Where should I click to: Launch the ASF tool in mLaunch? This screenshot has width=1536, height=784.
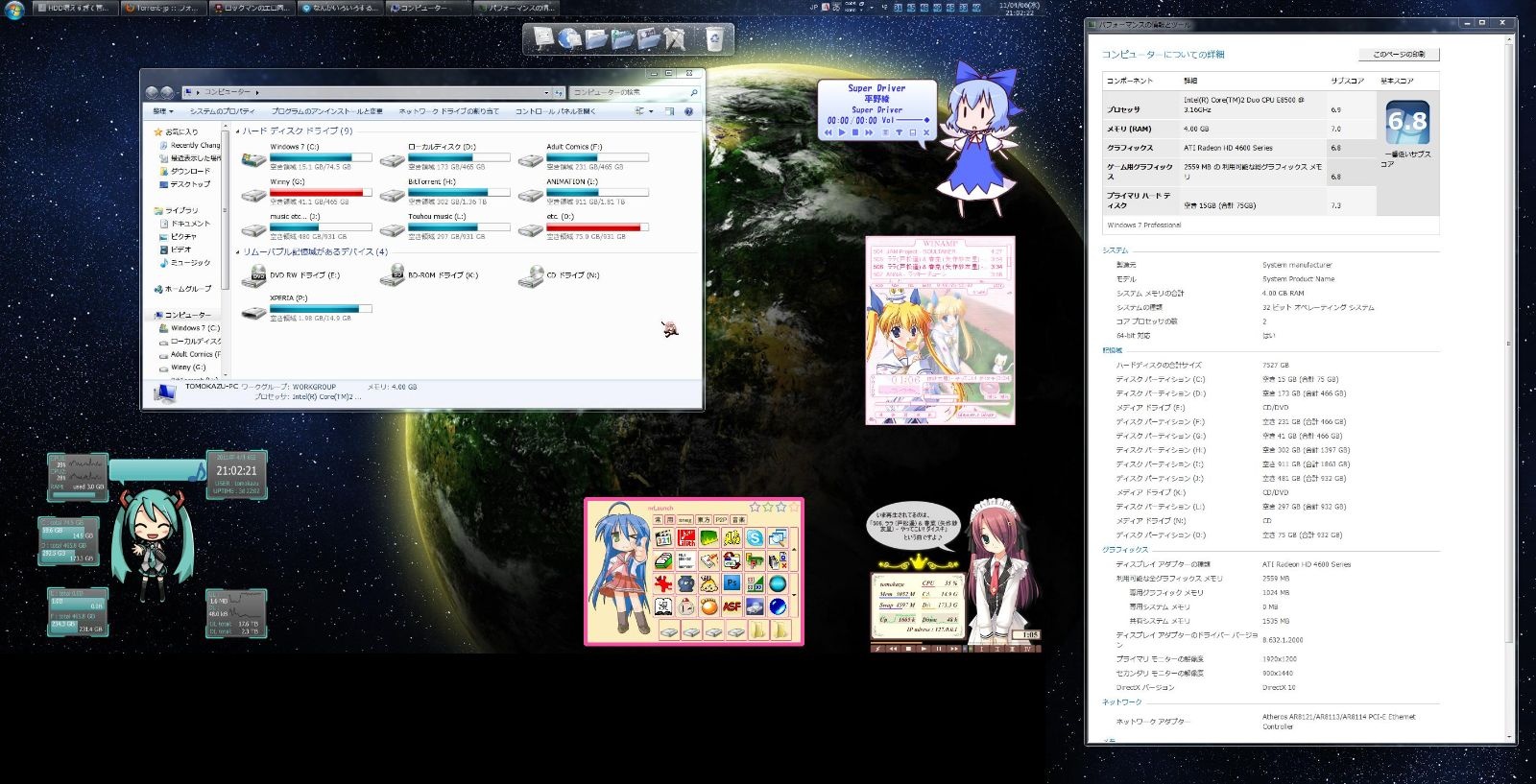[732, 606]
